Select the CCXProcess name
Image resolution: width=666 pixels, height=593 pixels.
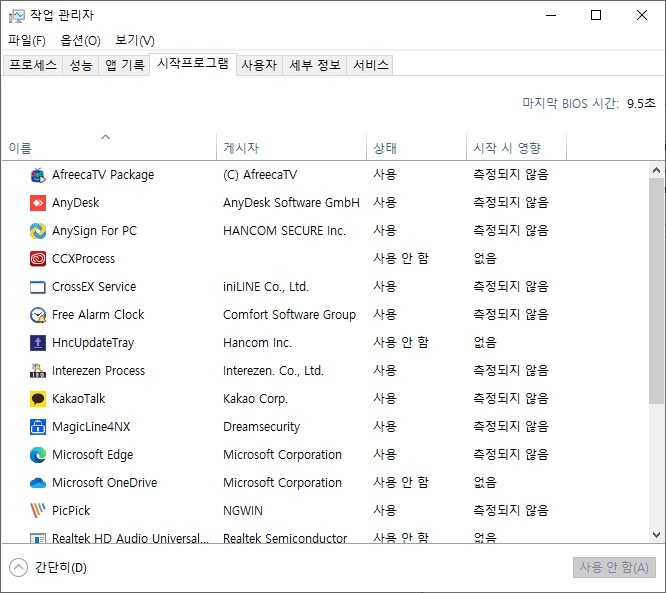tap(84, 259)
